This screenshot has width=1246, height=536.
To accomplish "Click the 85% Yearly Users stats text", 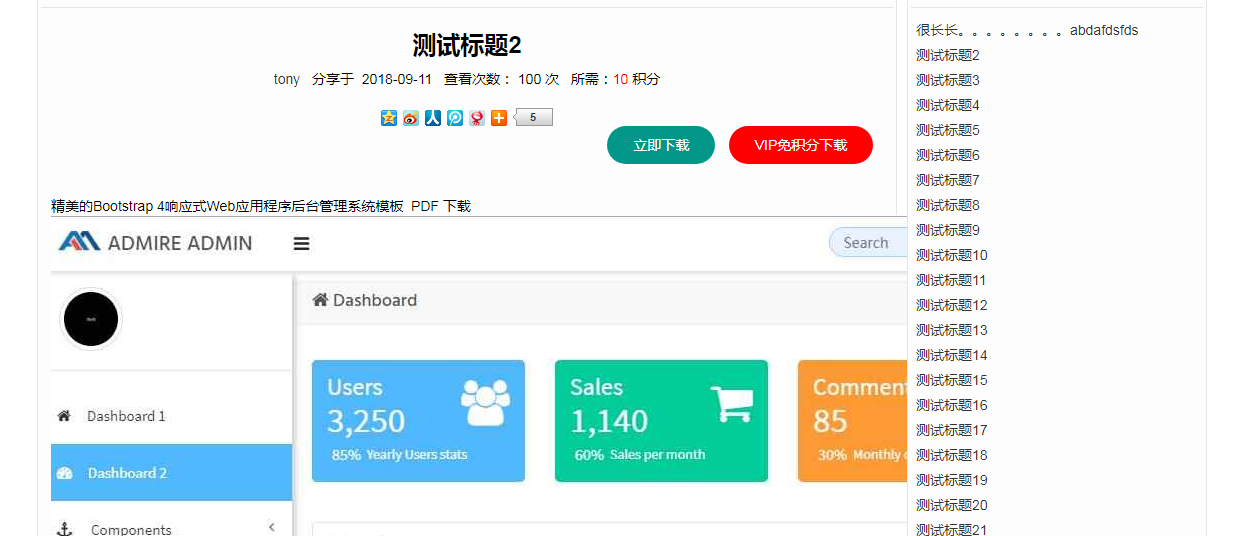I will point(400,455).
